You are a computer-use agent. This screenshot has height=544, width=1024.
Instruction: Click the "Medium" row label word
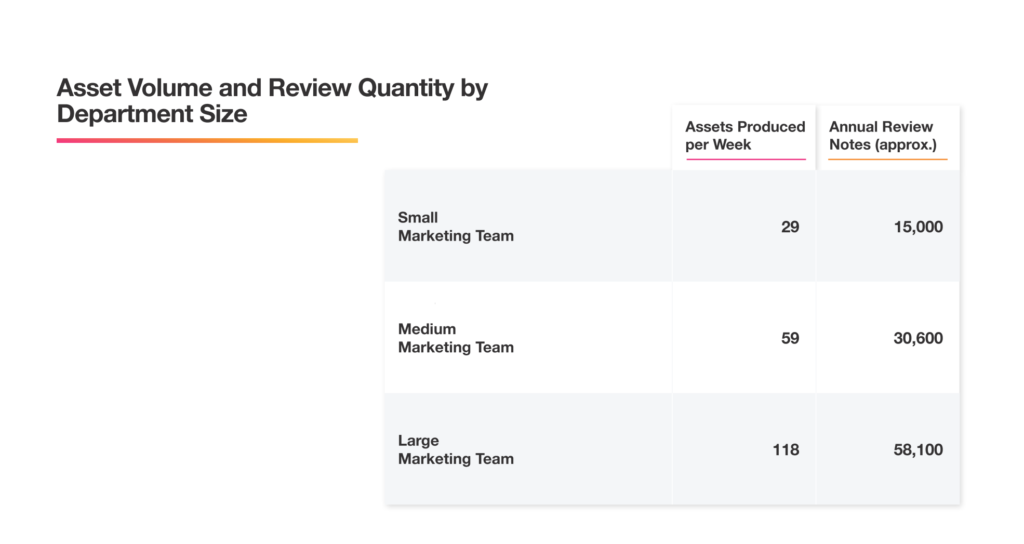[427, 329]
